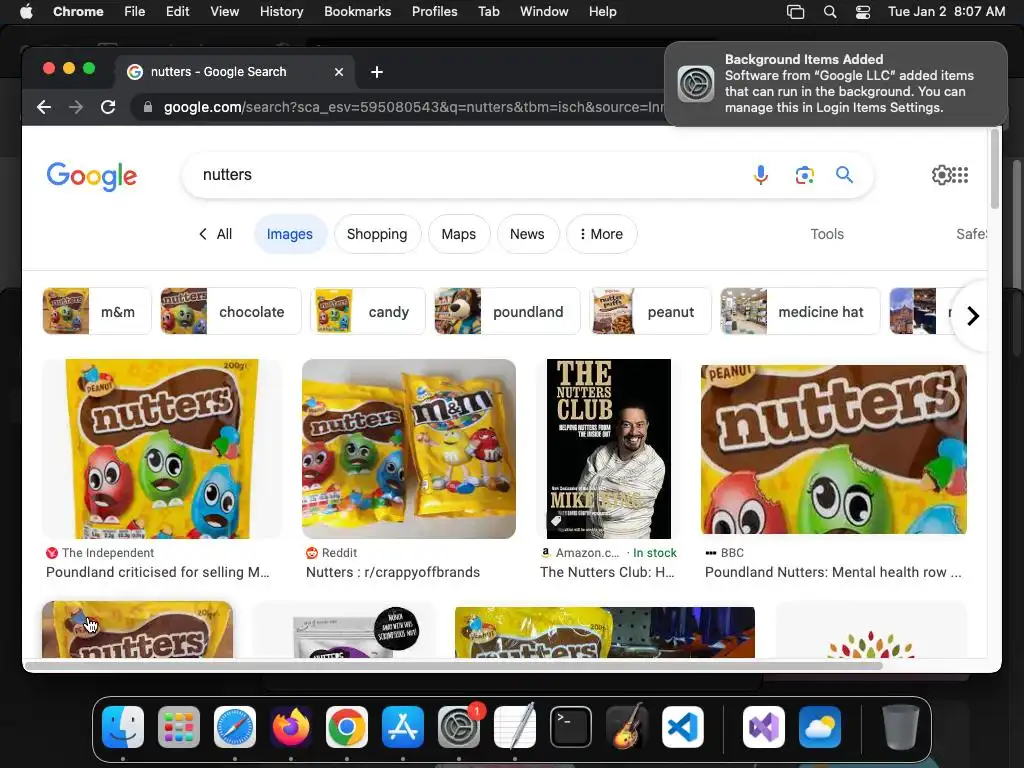The image size is (1024, 768).
Task: Open the Profiles menu
Action: pos(434,12)
